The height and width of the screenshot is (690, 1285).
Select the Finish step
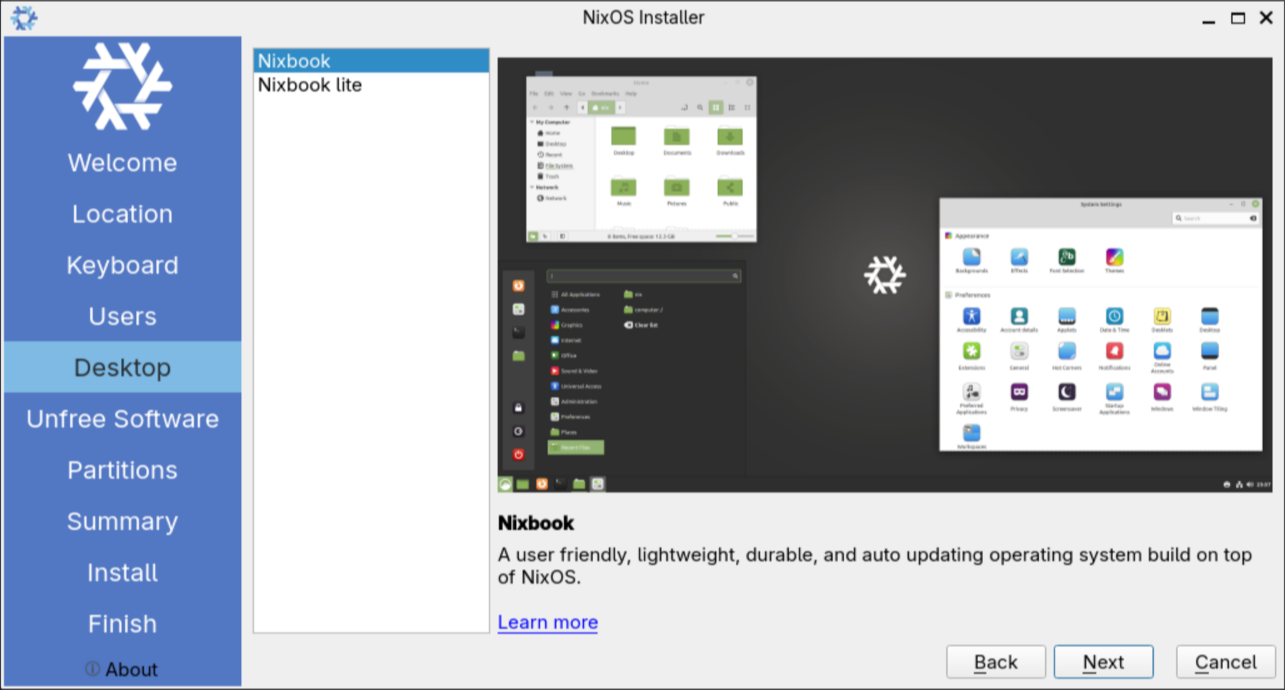(122, 624)
